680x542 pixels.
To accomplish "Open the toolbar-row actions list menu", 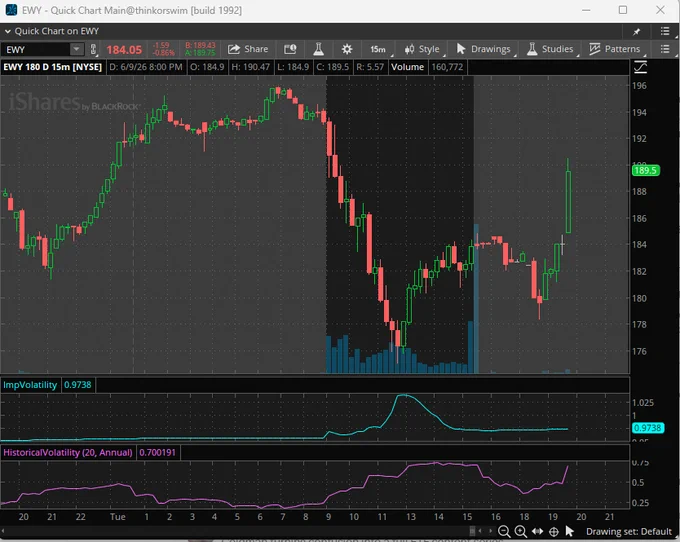I will click(x=665, y=49).
